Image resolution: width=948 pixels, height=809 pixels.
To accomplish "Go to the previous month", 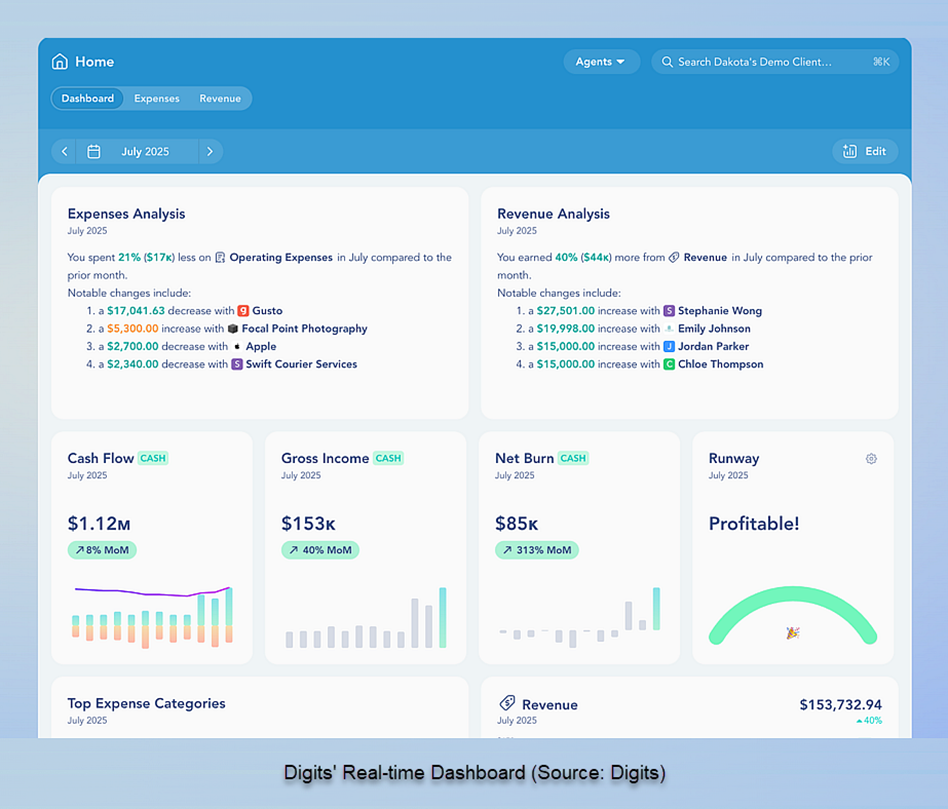I will [x=64, y=151].
